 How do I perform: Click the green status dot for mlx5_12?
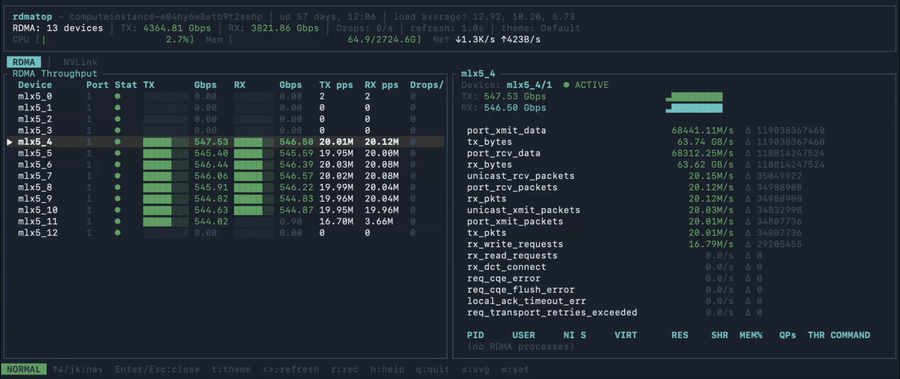pyautogui.click(x=118, y=233)
